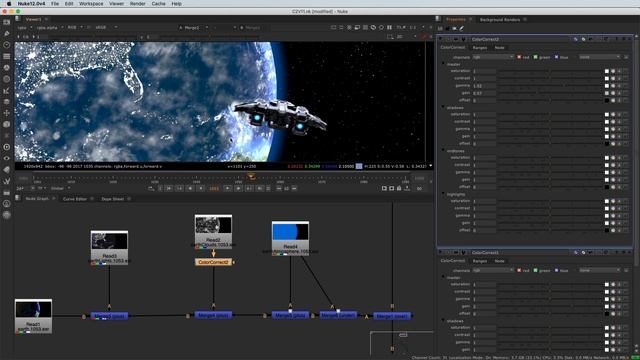Toggle the red channel checkbox in ColorCorrect2
This screenshot has height=360, width=640.
tap(519, 57)
